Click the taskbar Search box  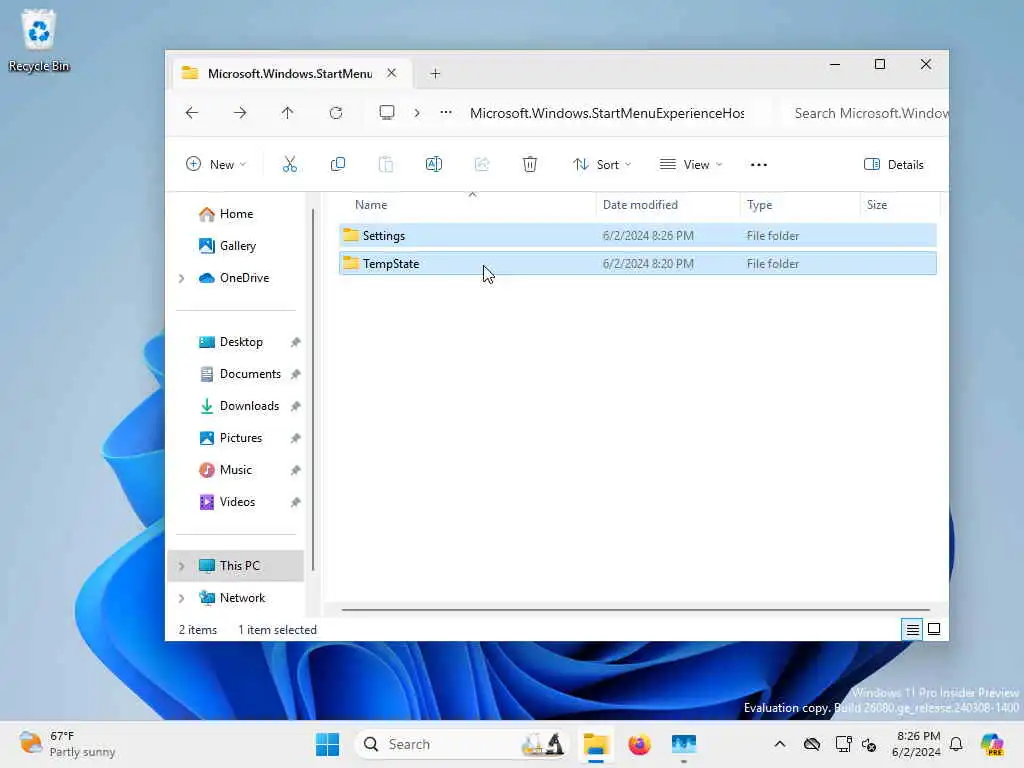tap(462, 744)
